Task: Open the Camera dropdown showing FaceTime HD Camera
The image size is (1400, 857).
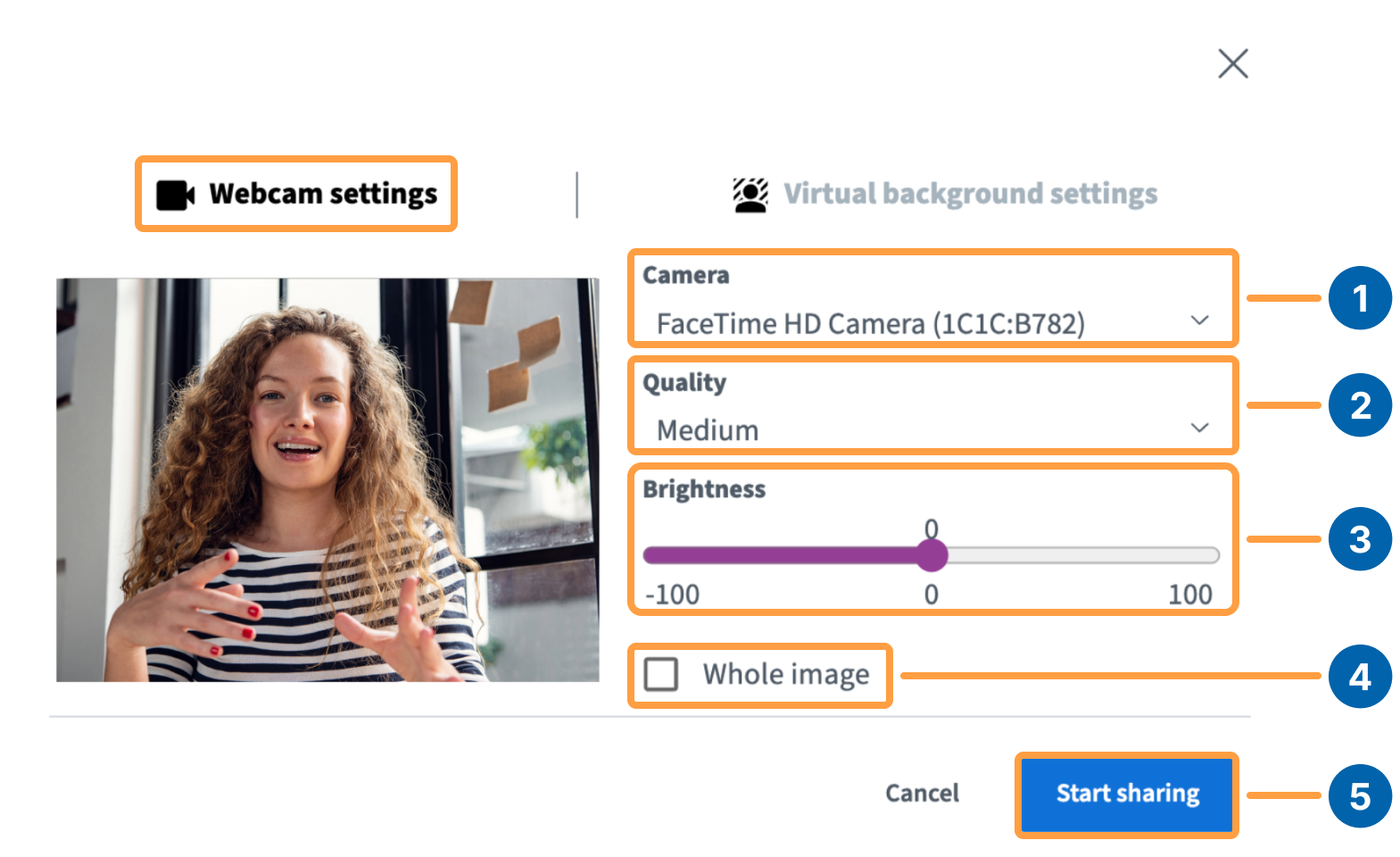Action: pyautogui.click(x=932, y=323)
